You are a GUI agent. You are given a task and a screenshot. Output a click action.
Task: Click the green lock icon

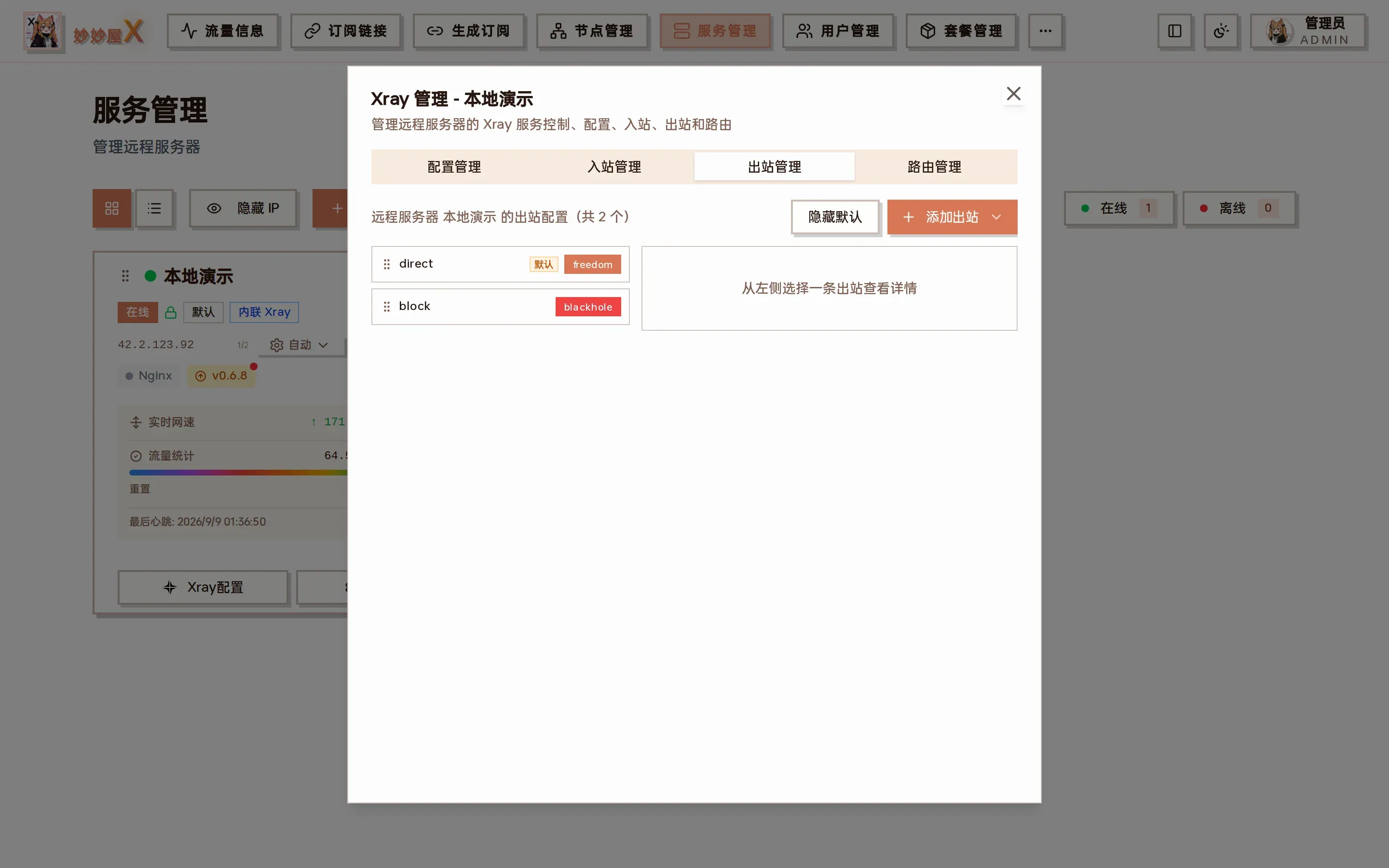[170, 312]
